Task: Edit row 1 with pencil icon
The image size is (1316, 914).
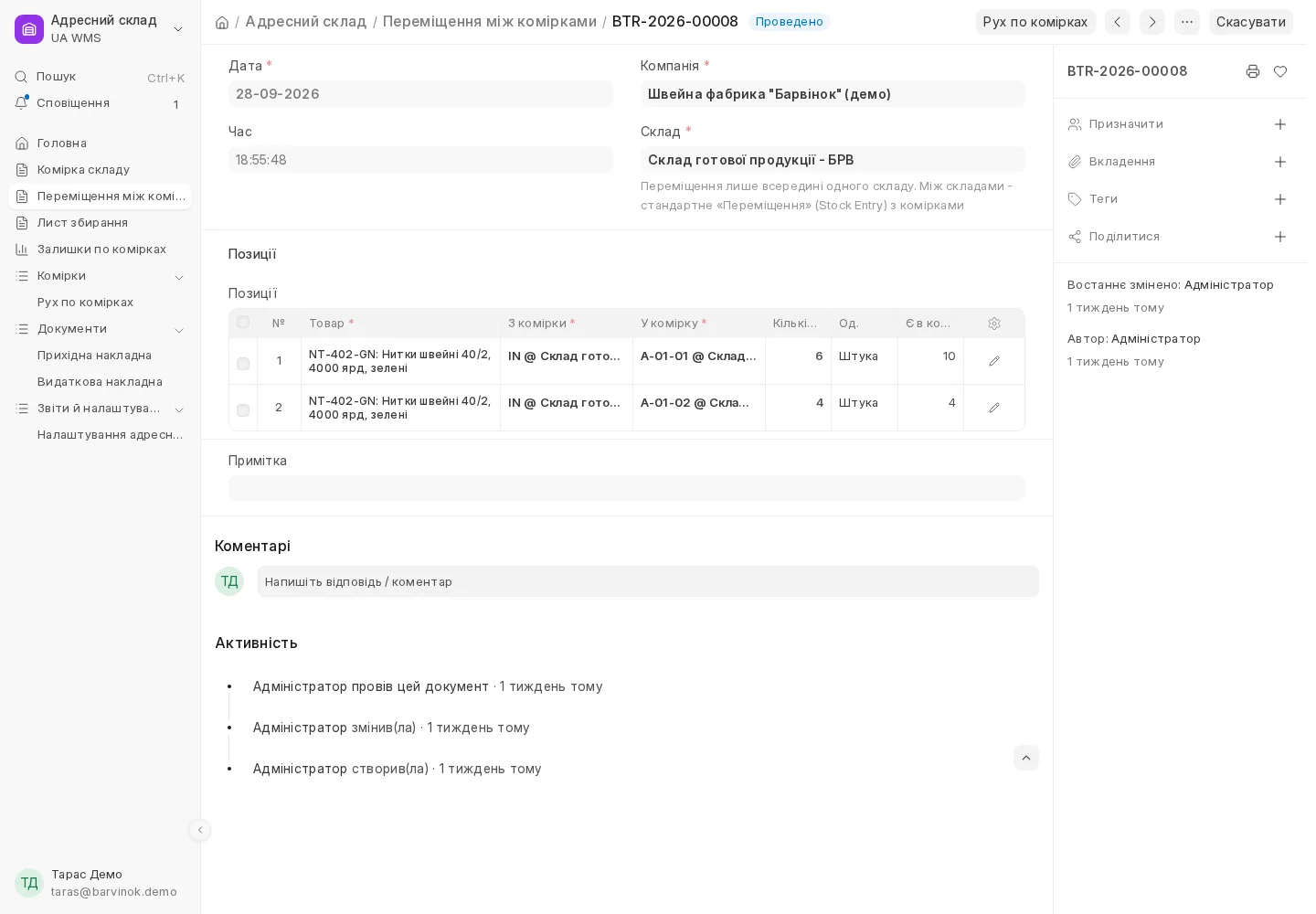Action: tap(994, 361)
